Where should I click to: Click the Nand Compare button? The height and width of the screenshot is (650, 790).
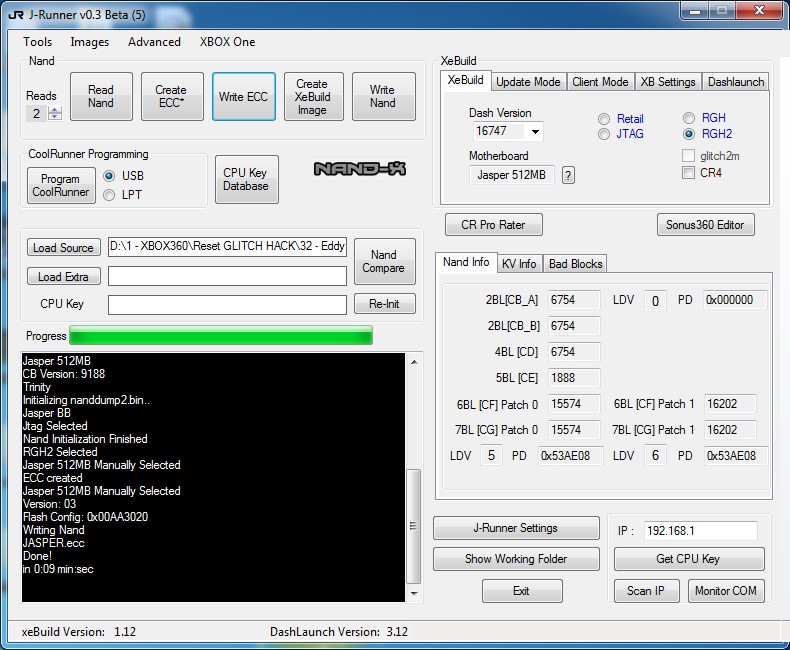tap(384, 262)
